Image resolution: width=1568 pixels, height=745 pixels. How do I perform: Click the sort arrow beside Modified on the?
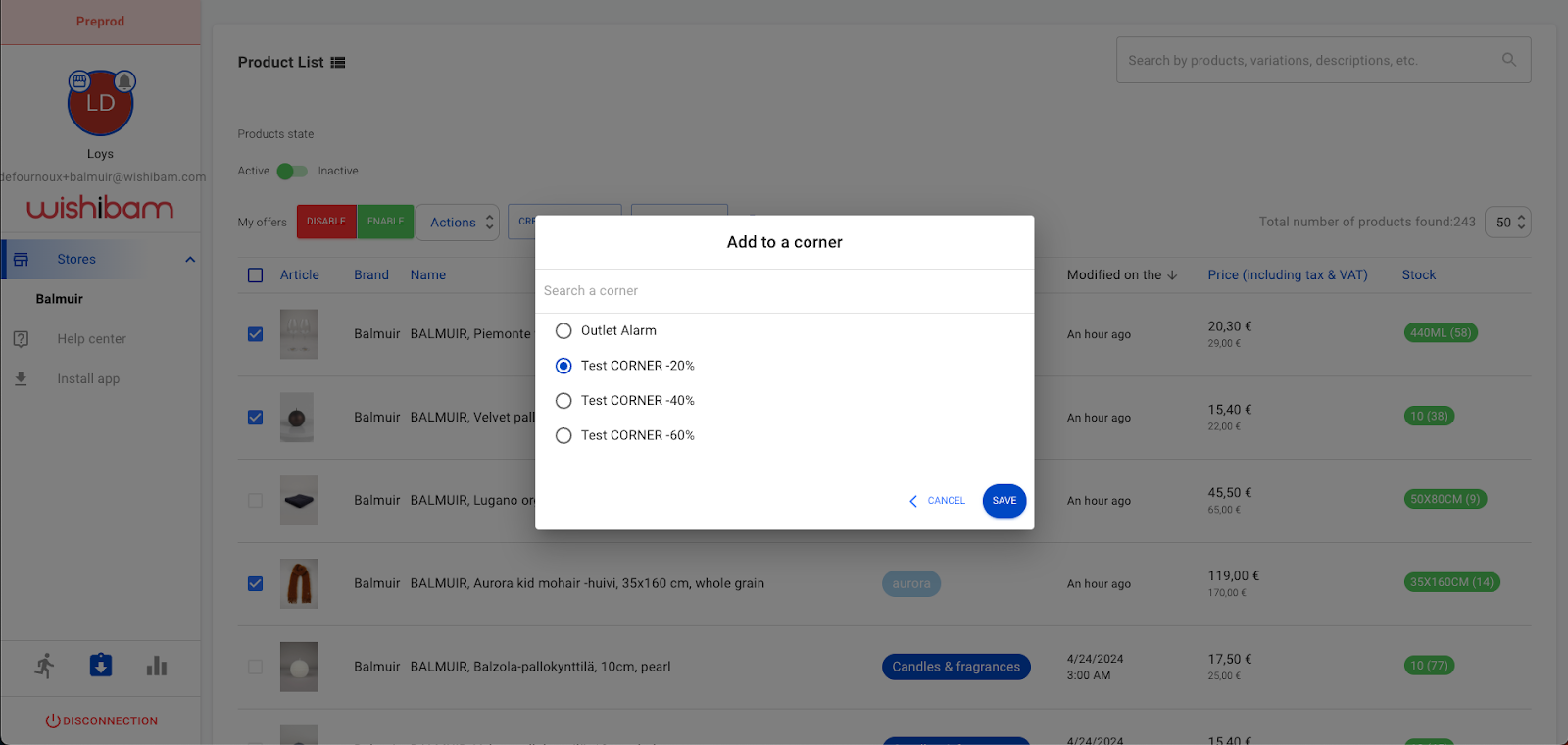(x=1172, y=275)
